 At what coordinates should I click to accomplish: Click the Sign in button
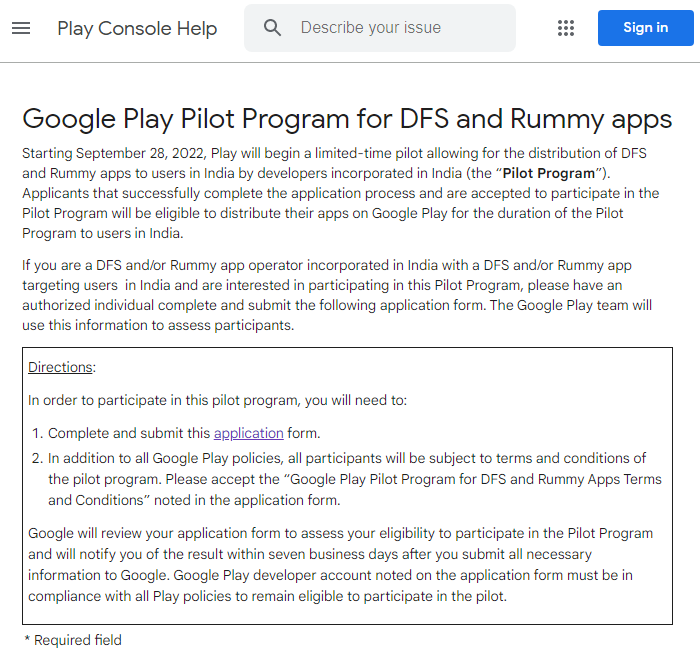point(646,28)
